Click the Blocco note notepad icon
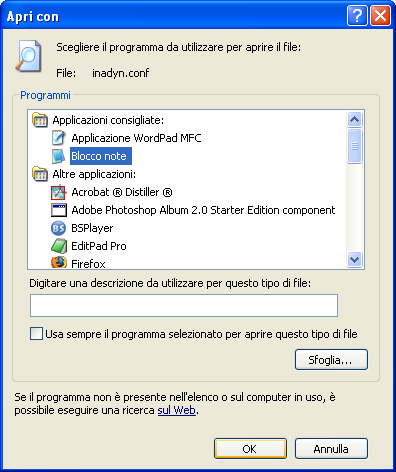This screenshot has height=472, width=396. pos(58,156)
